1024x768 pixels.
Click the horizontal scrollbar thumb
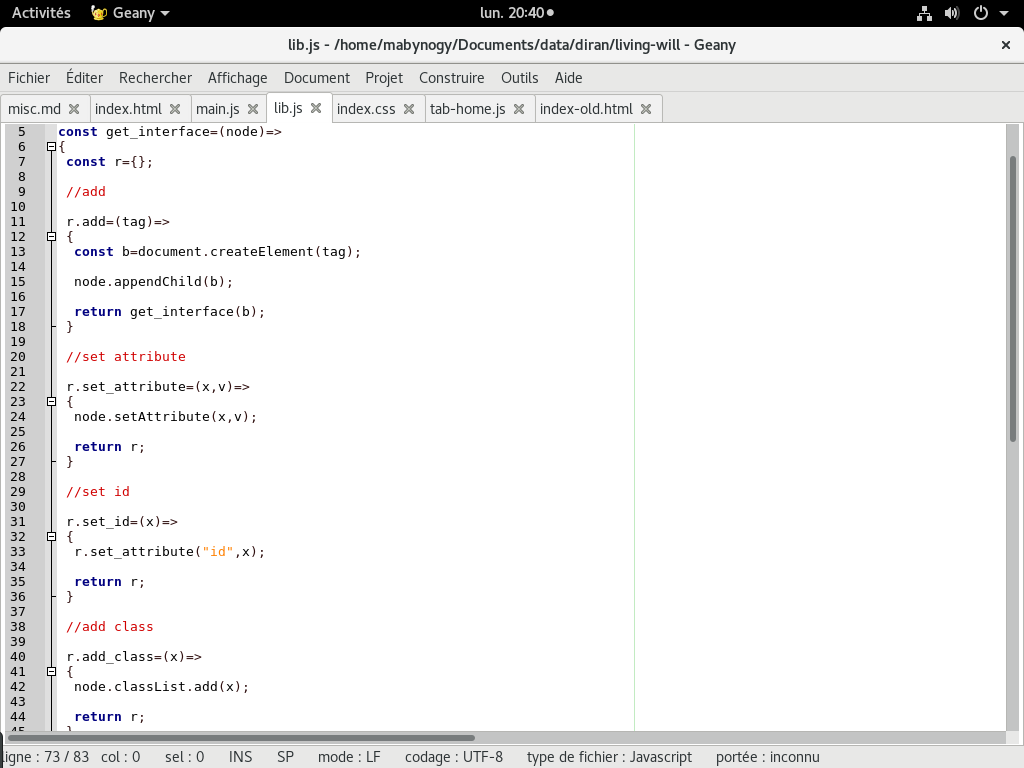[x=242, y=738]
